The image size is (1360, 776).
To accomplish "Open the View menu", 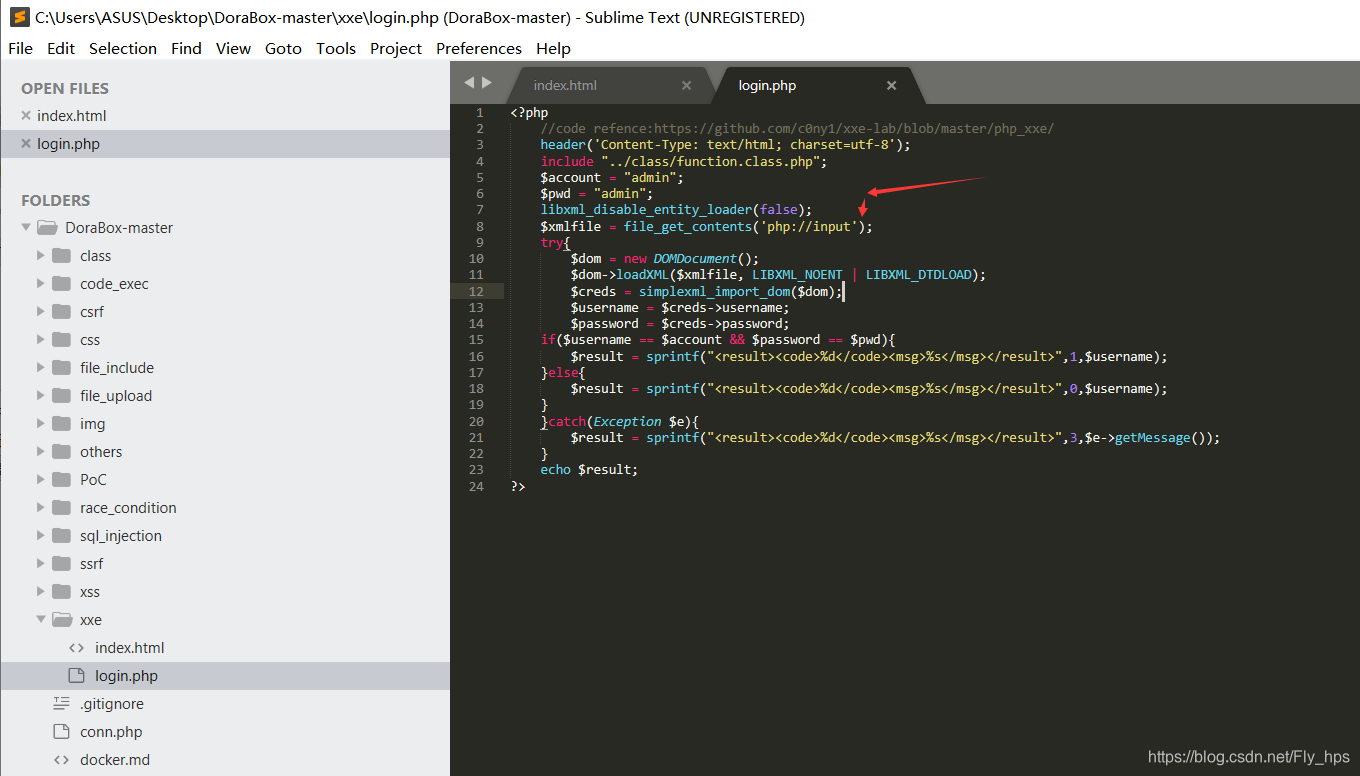I will pos(234,48).
